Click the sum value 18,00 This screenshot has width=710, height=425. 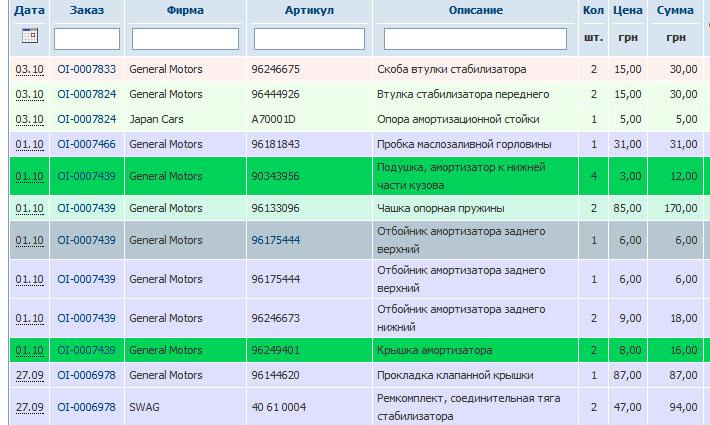683,318
